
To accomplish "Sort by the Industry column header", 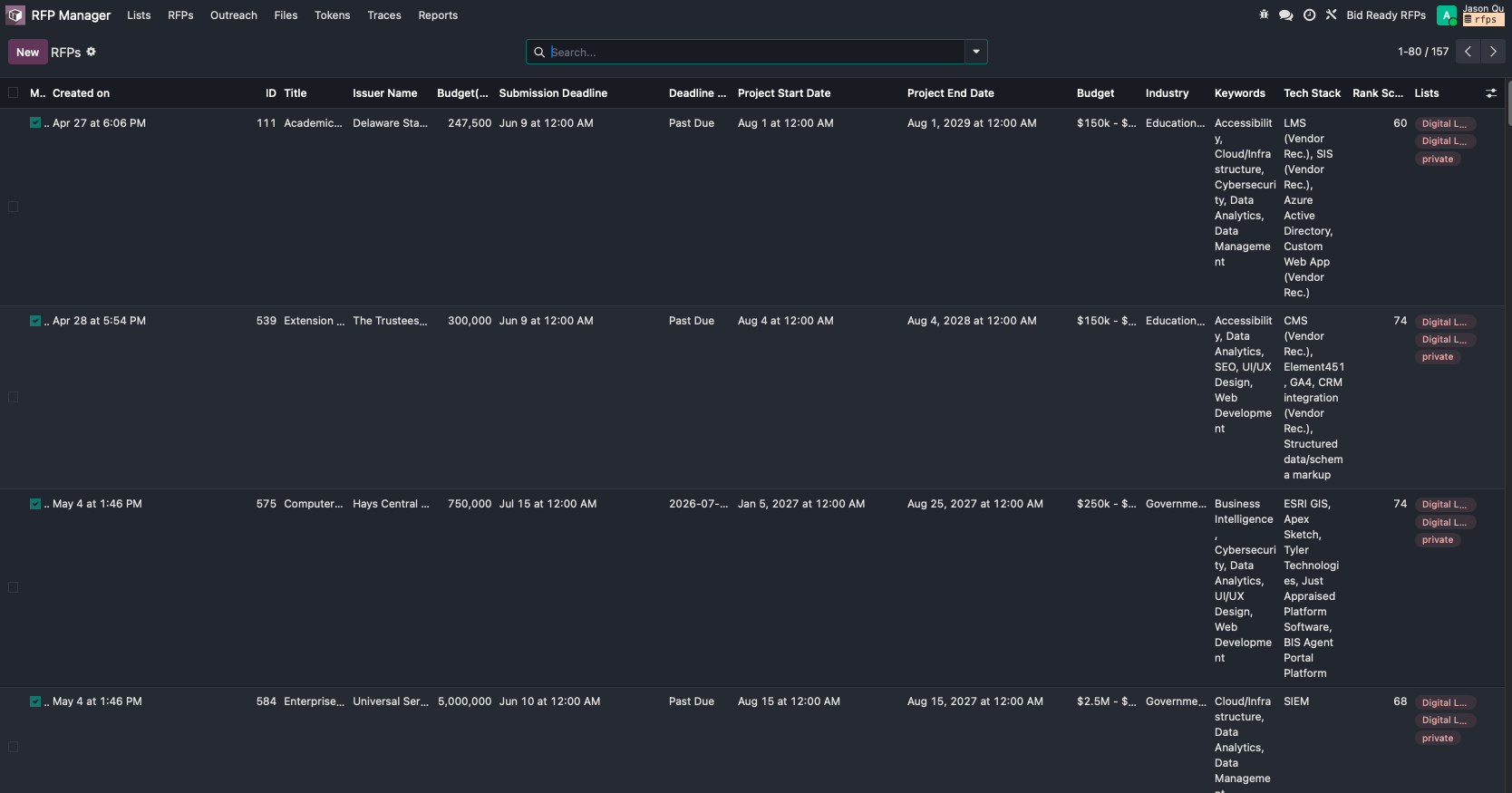I will tap(1167, 93).
